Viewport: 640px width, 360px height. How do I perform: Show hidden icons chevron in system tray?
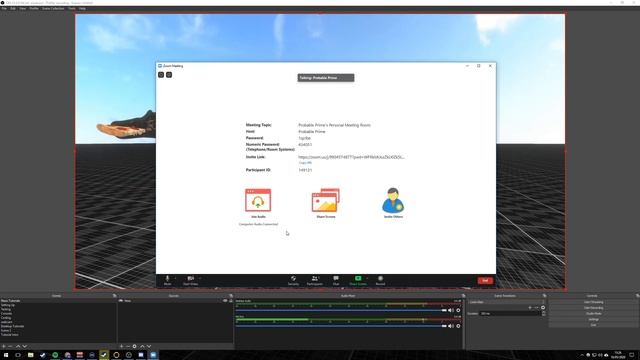click(x=582, y=355)
